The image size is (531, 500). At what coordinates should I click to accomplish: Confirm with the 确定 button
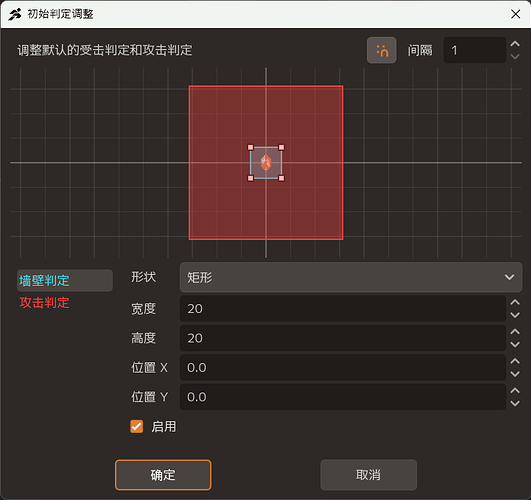[163, 475]
